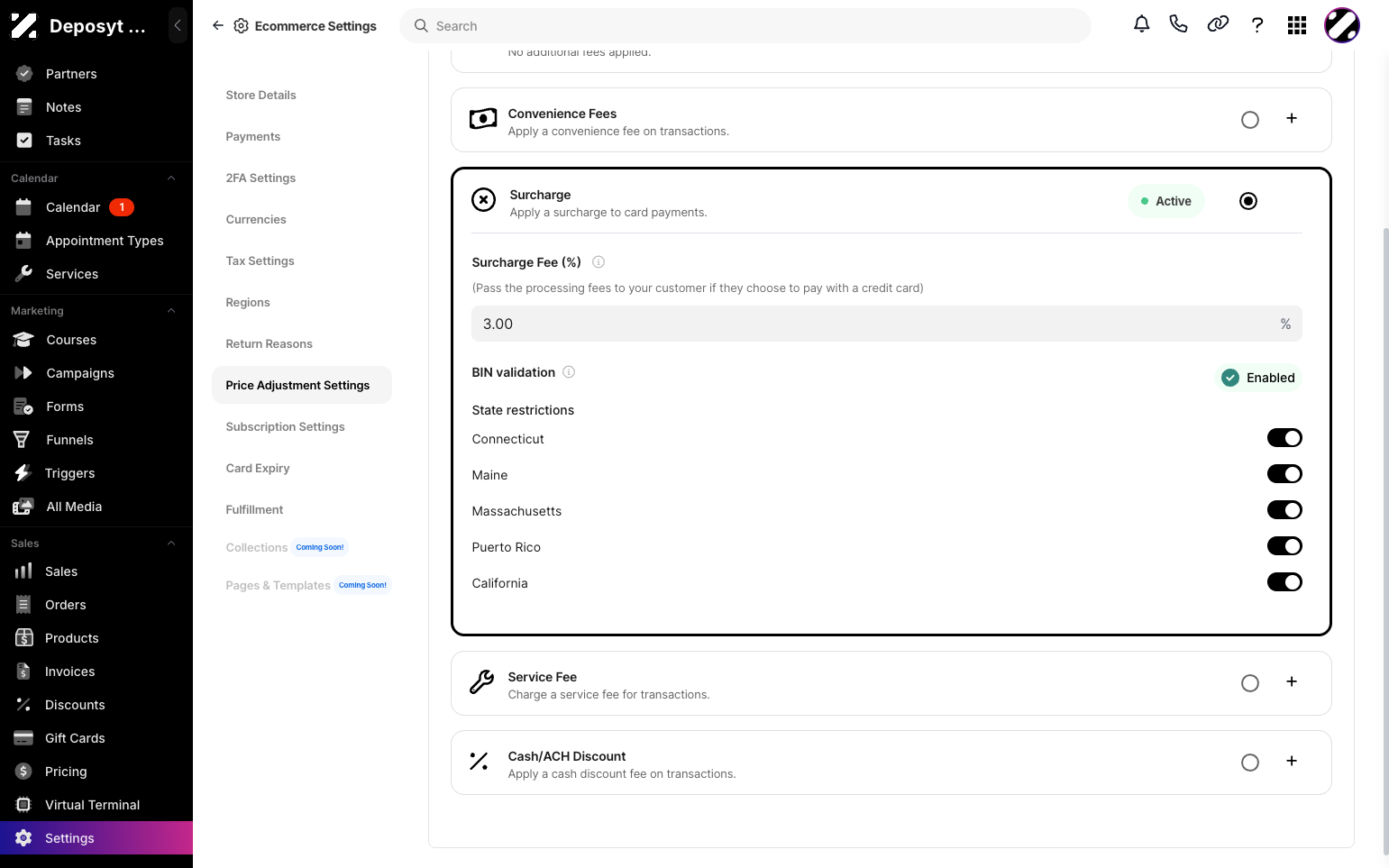Click the BIN validation Enabled button

1258,378
